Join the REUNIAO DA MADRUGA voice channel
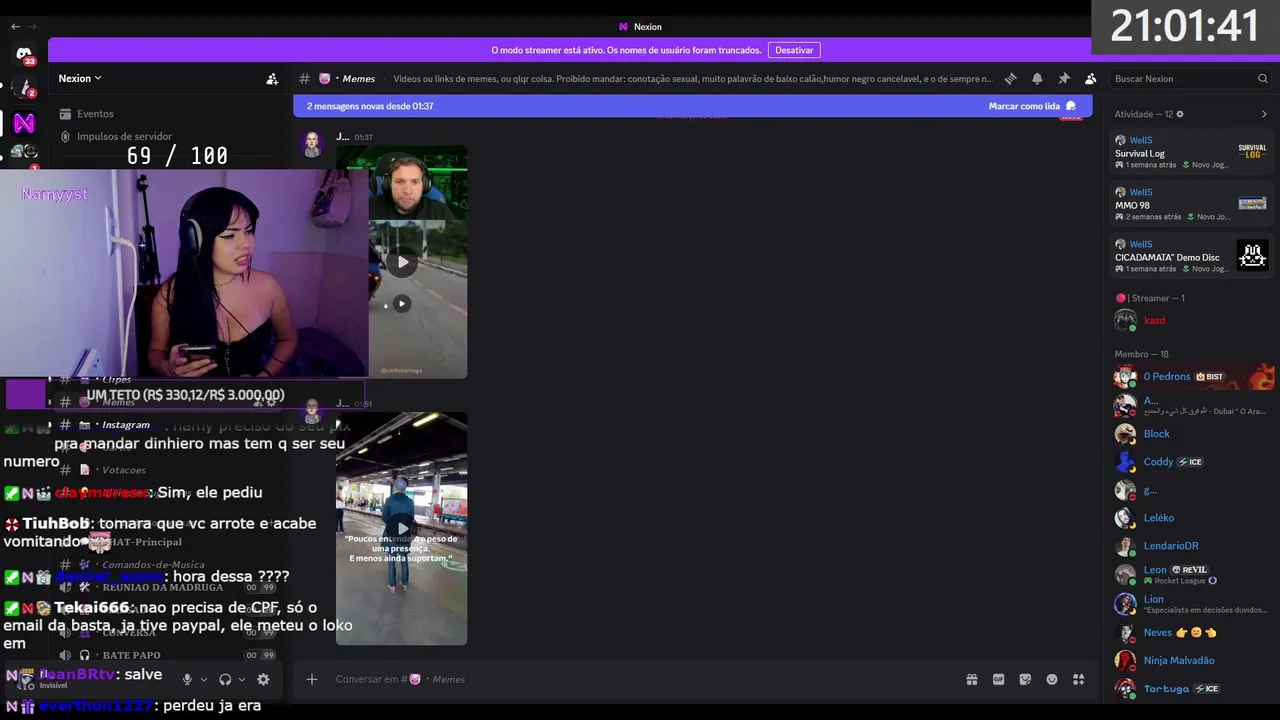This screenshot has width=1280, height=720. click(163, 587)
